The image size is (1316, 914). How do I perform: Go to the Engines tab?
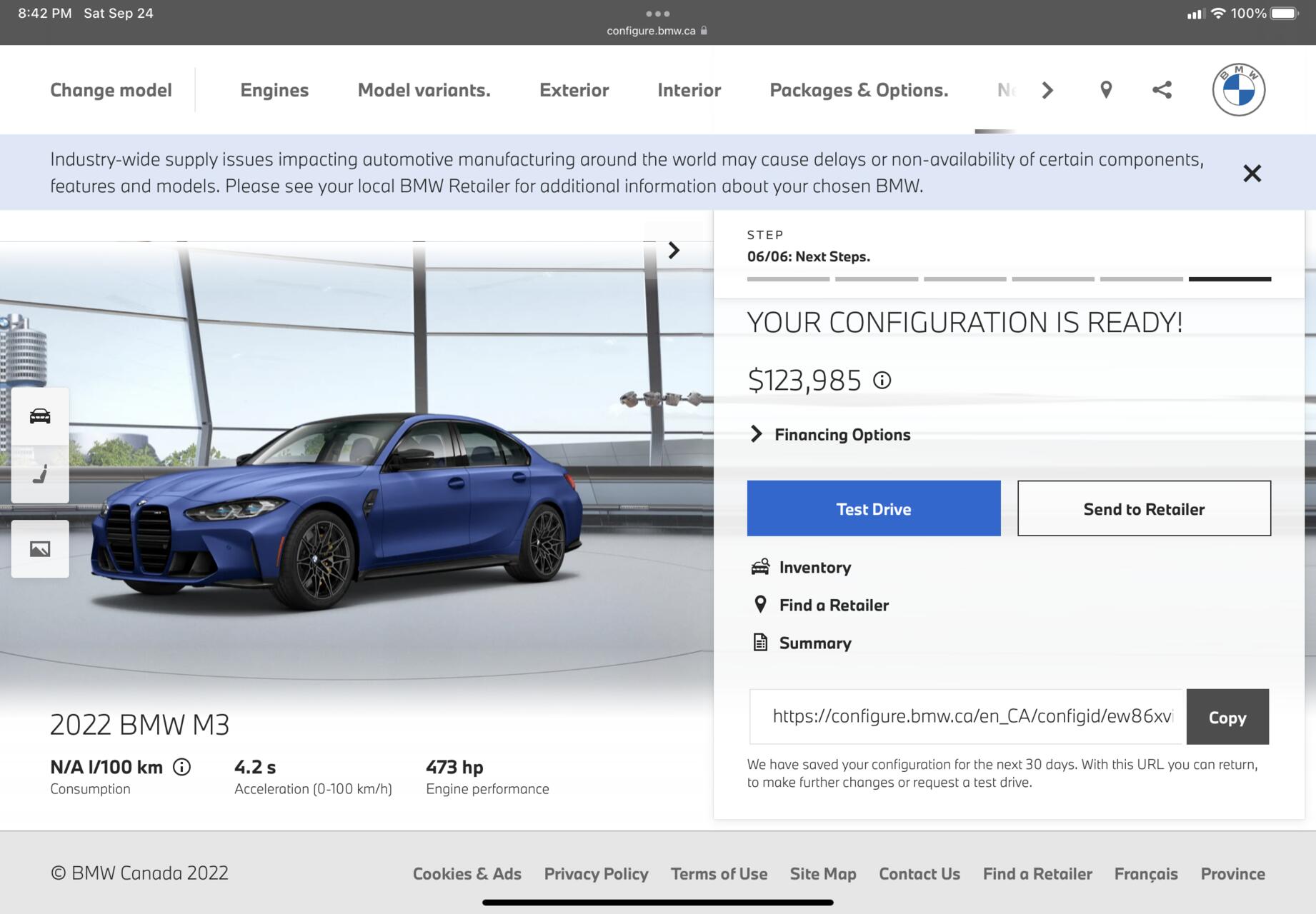274,90
